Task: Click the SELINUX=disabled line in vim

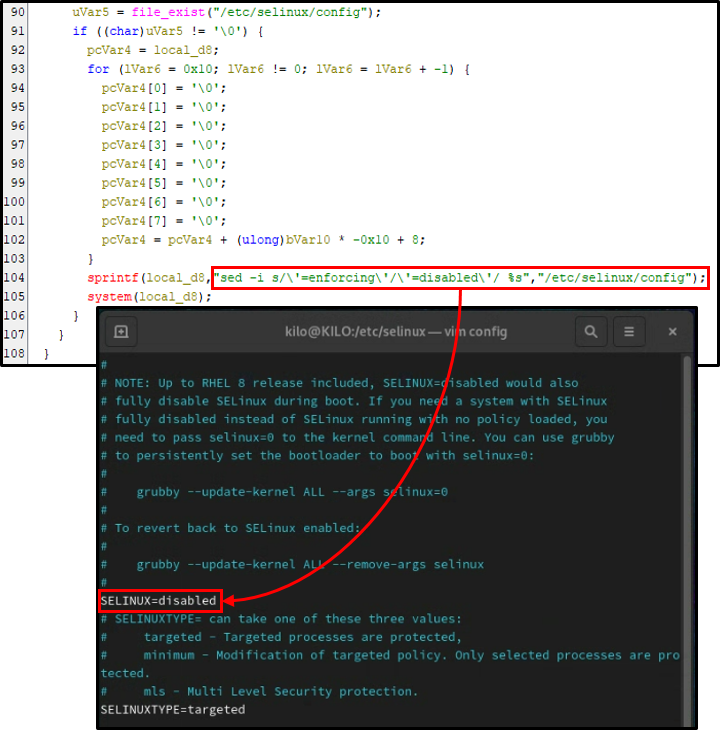Action: tap(159, 601)
